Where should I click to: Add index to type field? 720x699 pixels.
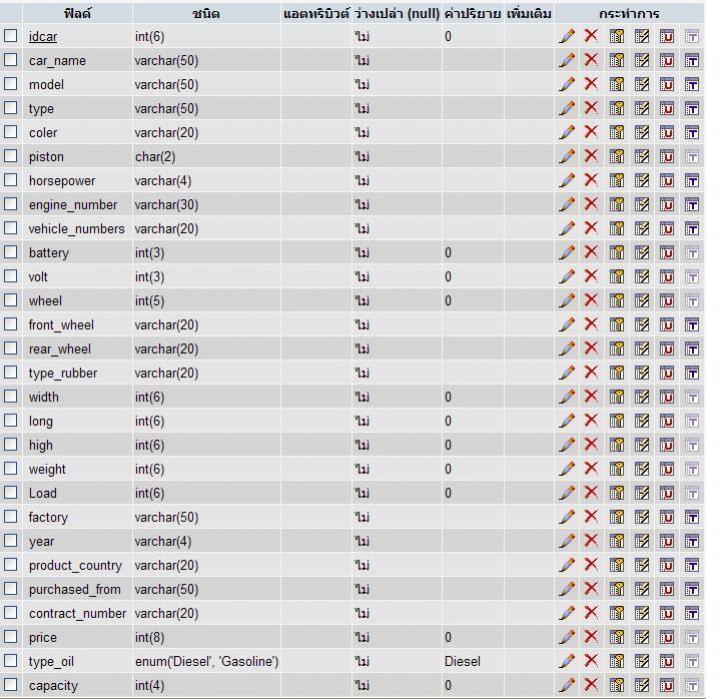(641, 108)
